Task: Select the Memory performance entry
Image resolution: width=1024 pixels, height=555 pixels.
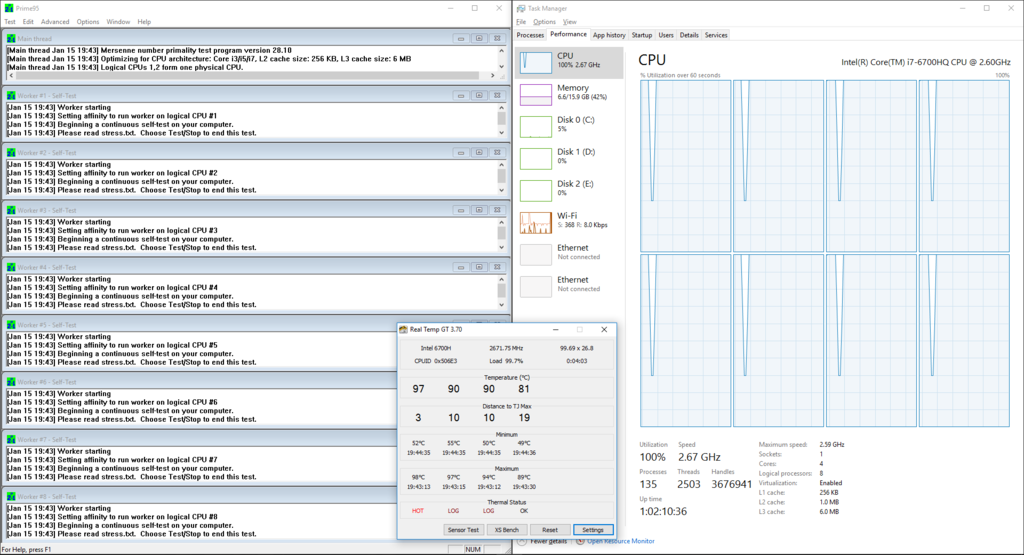Action: (569, 94)
